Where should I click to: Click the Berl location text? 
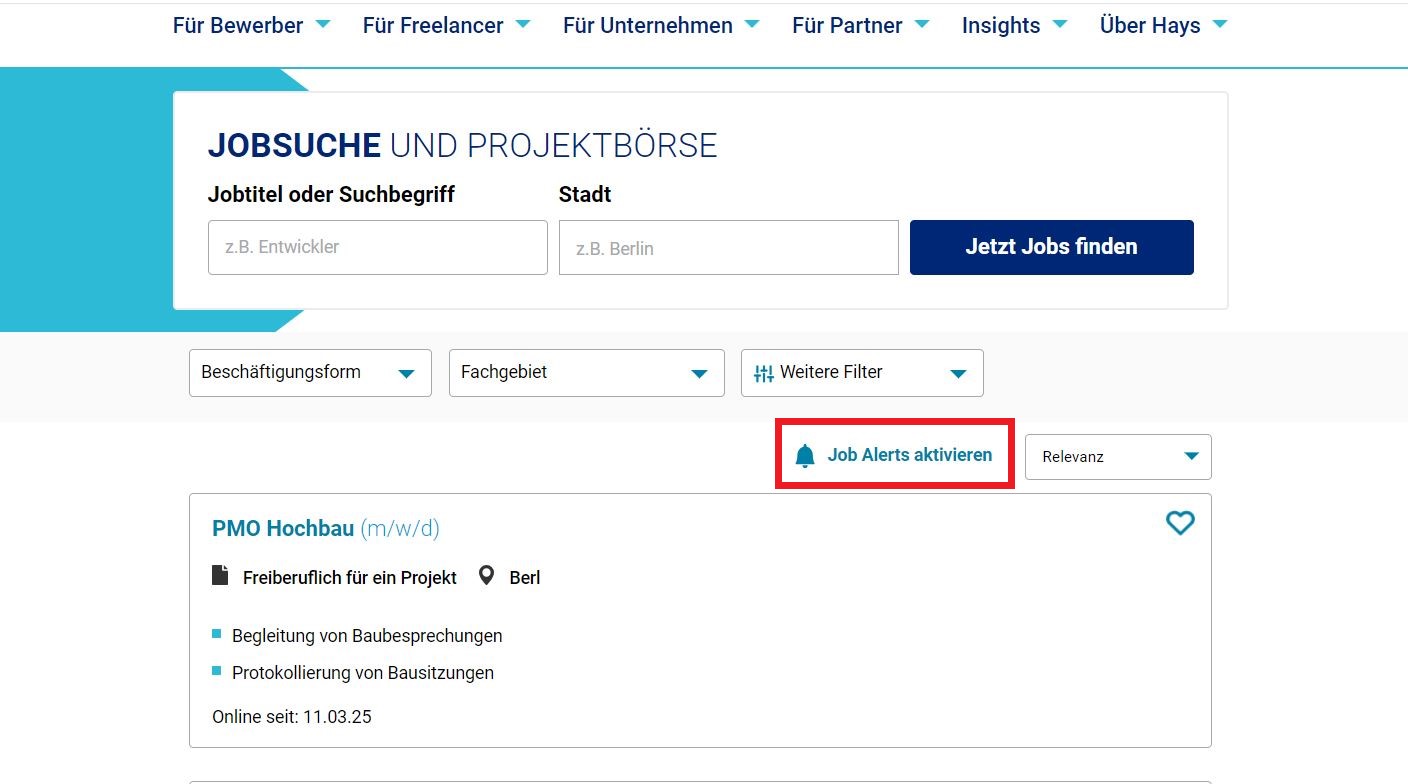click(525, 578)
